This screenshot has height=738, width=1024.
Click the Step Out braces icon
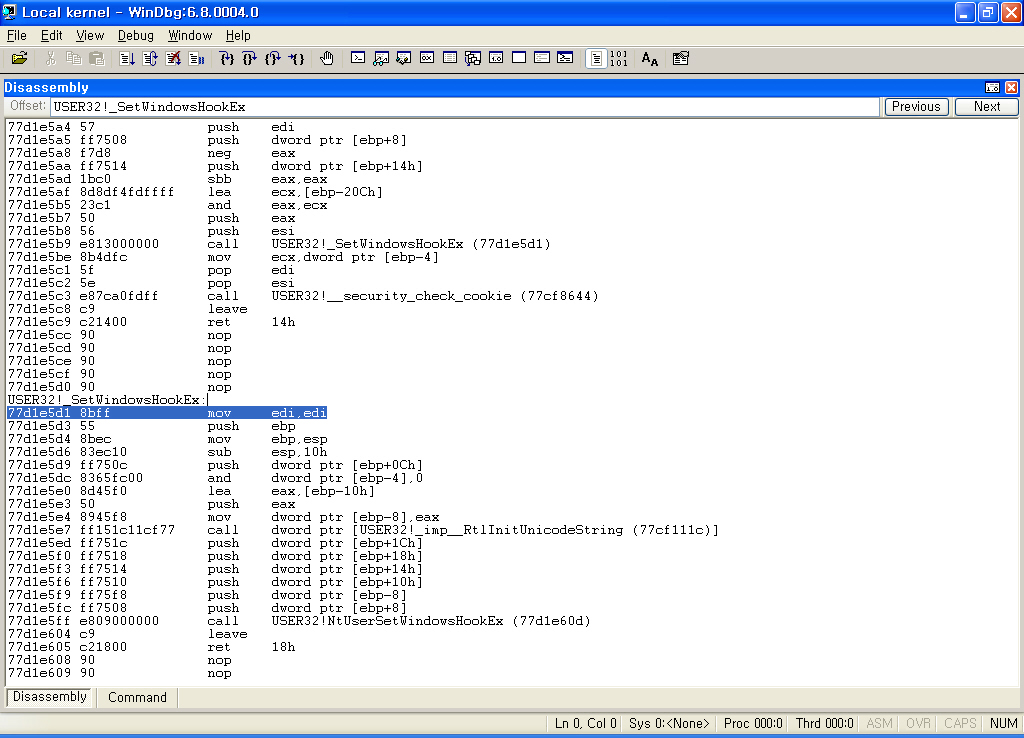click(x=273, y=59)
